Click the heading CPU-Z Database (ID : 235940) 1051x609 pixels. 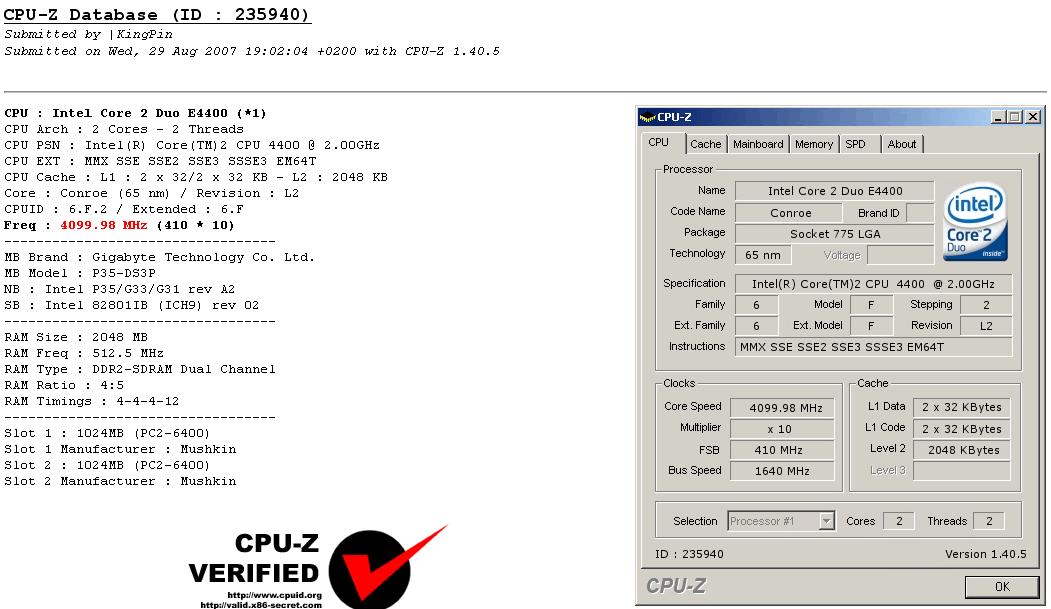pyautogui.click(x=157, y=15)
